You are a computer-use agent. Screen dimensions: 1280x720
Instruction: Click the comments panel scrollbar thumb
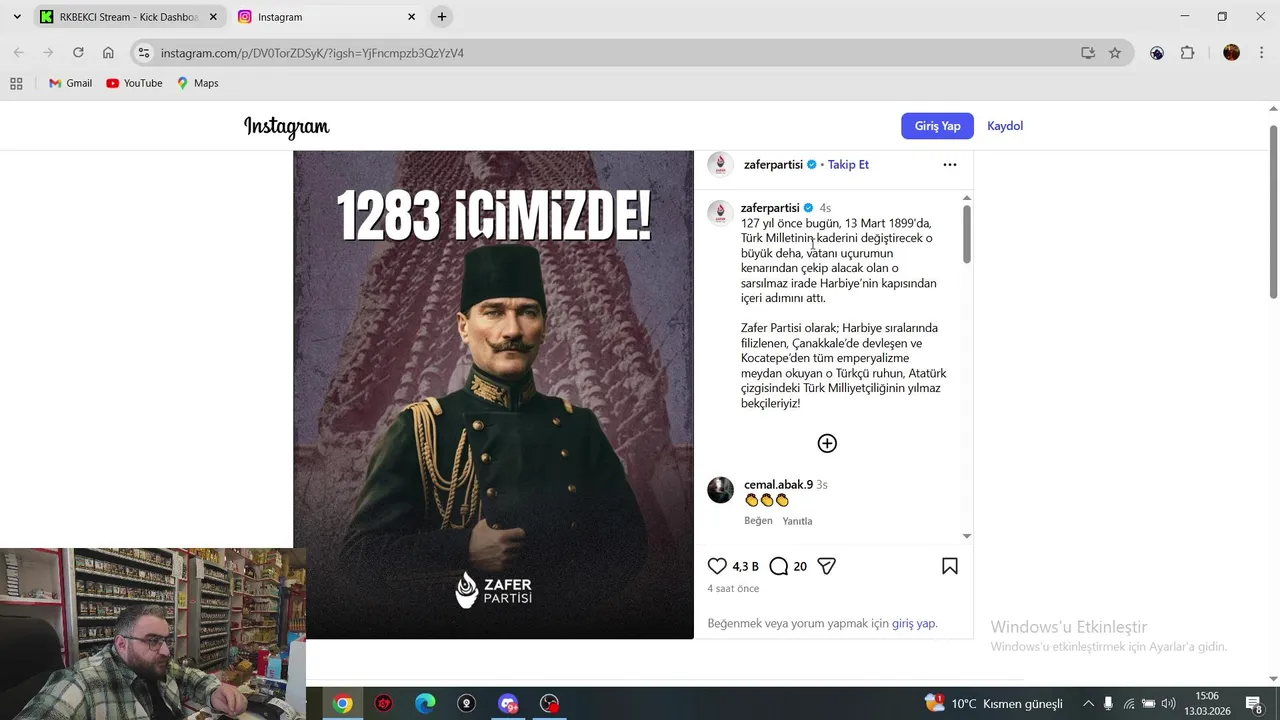coord(966,234)
